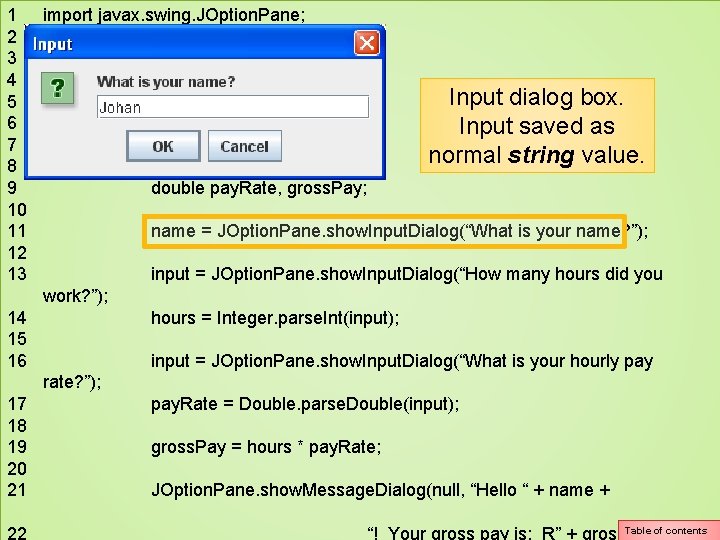
Task: Click OK in the Input dialog
Action: point(163,146)
